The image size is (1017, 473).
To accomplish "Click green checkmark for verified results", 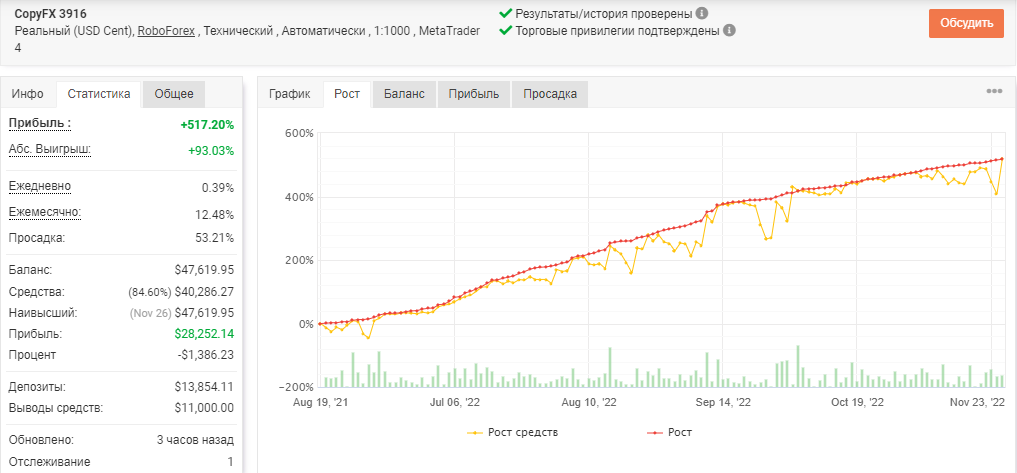I will tap(506, 13).
